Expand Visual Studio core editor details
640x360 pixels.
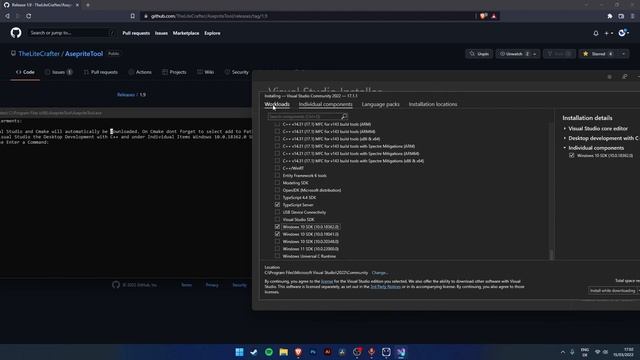pyautogui.click(x=565, y=128)
